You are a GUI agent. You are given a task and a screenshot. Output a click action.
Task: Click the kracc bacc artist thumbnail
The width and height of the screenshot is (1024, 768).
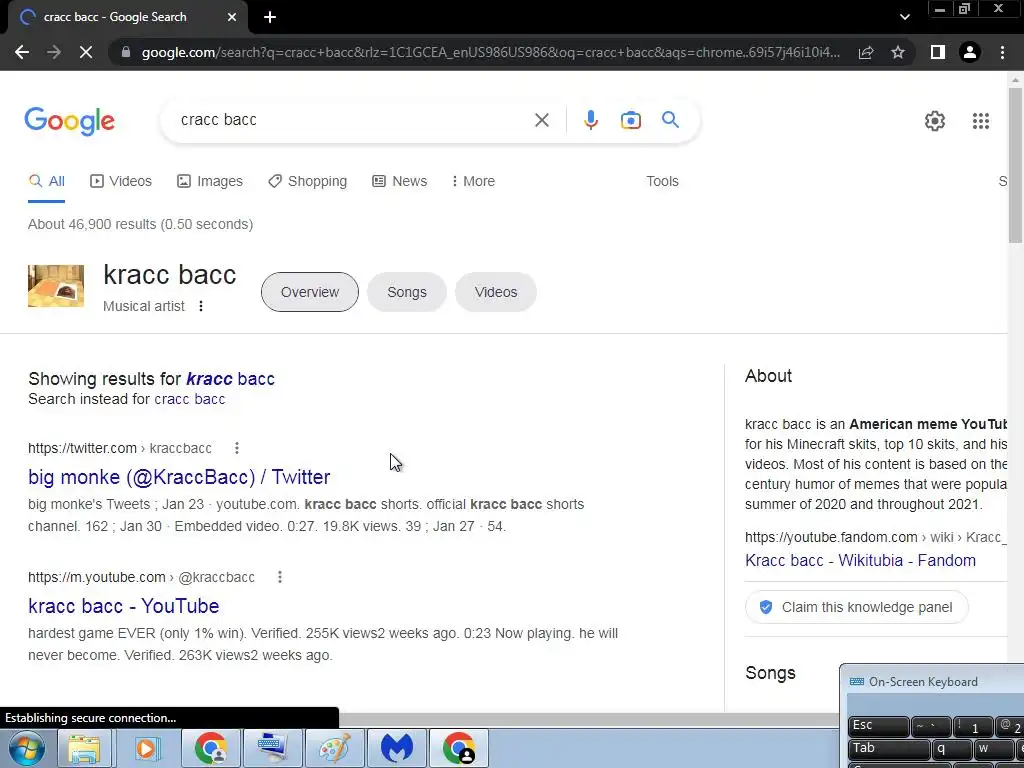56,285
